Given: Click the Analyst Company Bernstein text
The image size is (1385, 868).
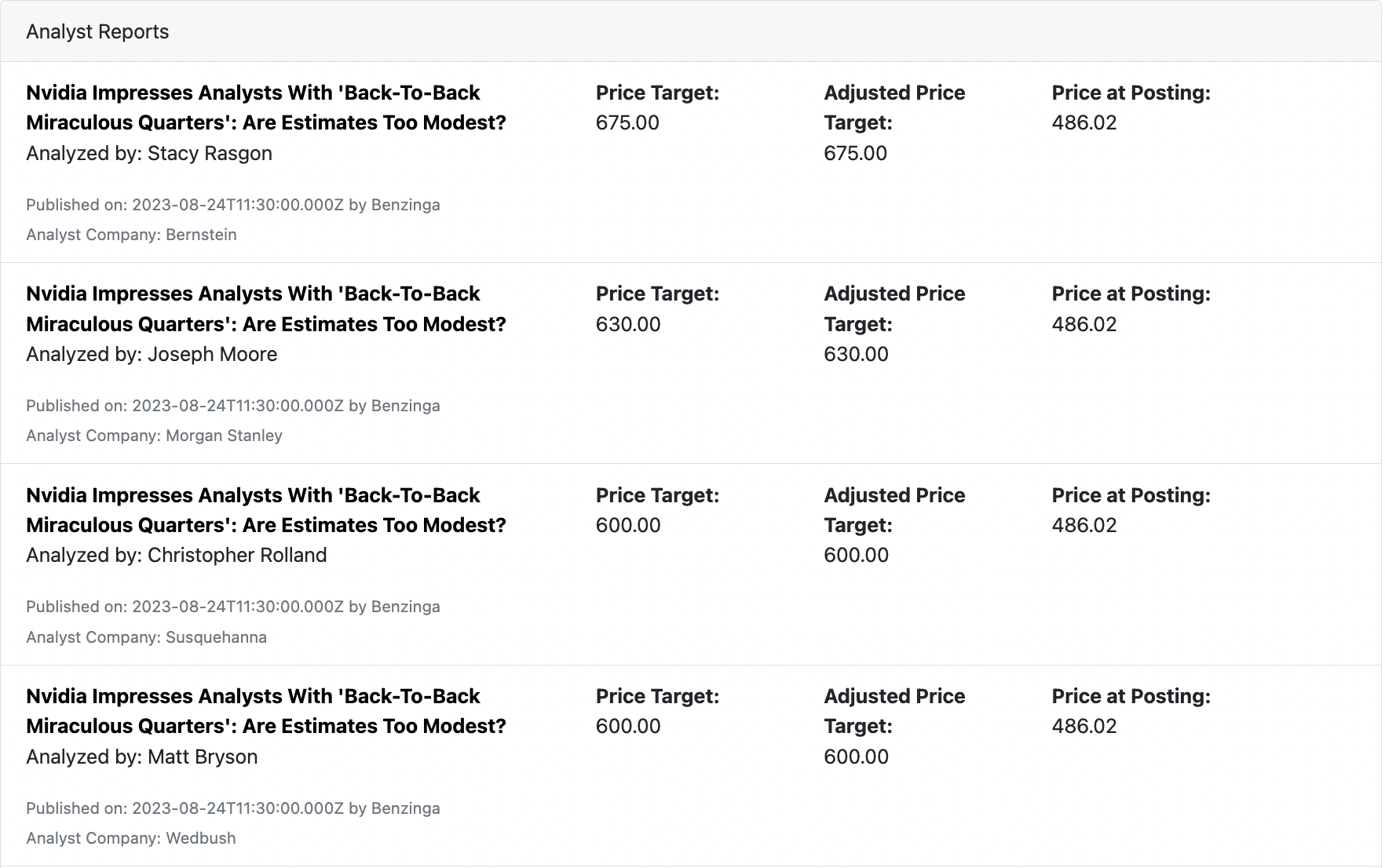Looking at the screenshot, I should point(131,235).
